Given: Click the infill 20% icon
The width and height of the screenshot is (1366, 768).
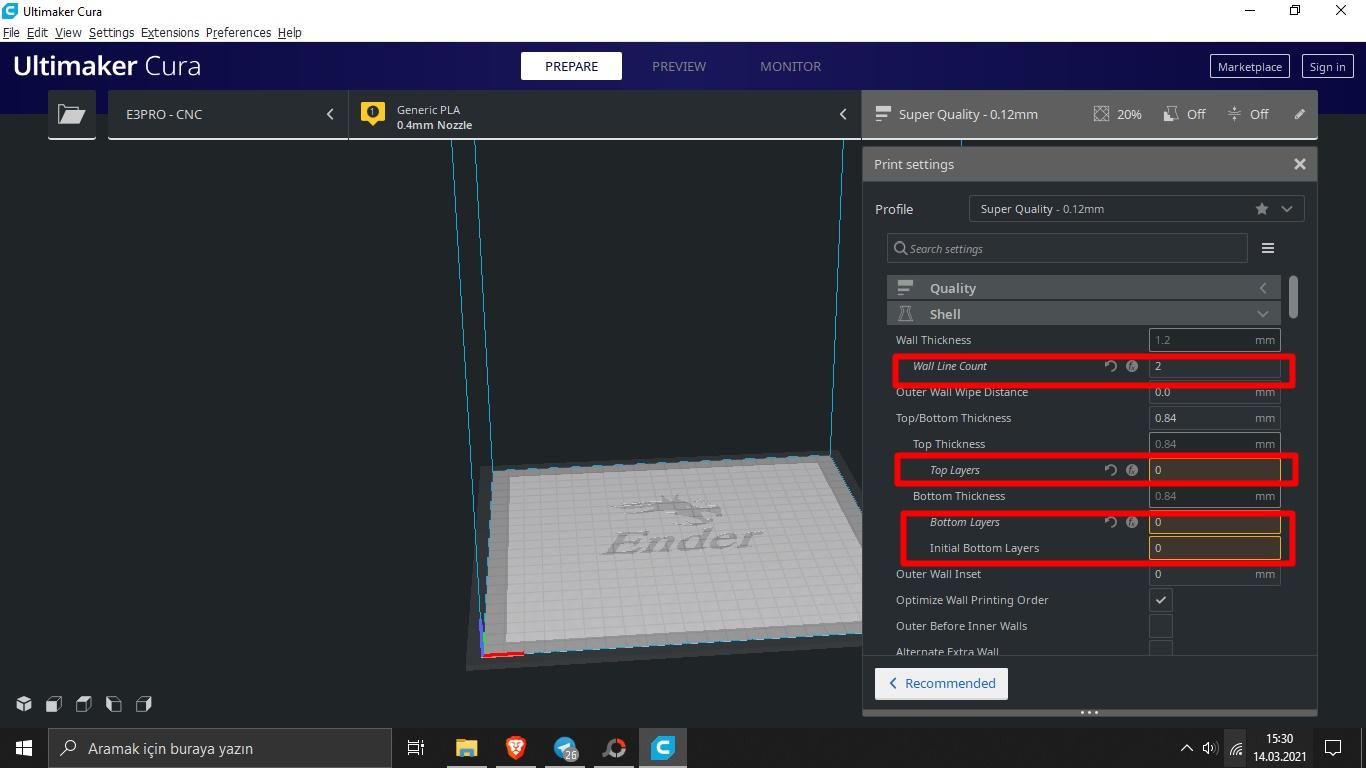Looking at the screenshot, I should coord(1101,114).
